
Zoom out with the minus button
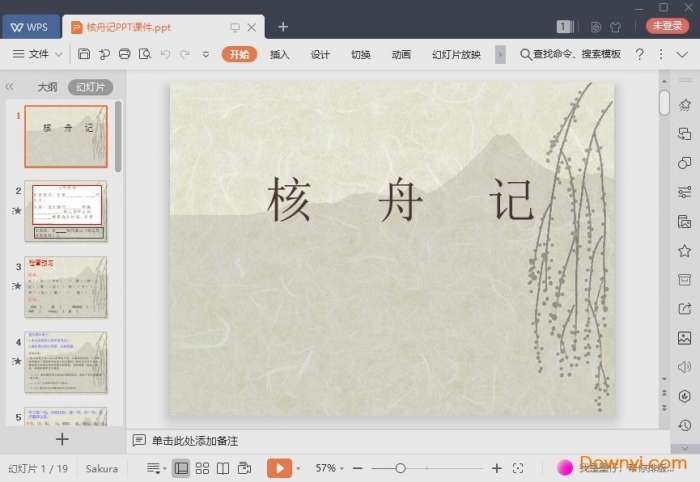click(x=357, y=468)
